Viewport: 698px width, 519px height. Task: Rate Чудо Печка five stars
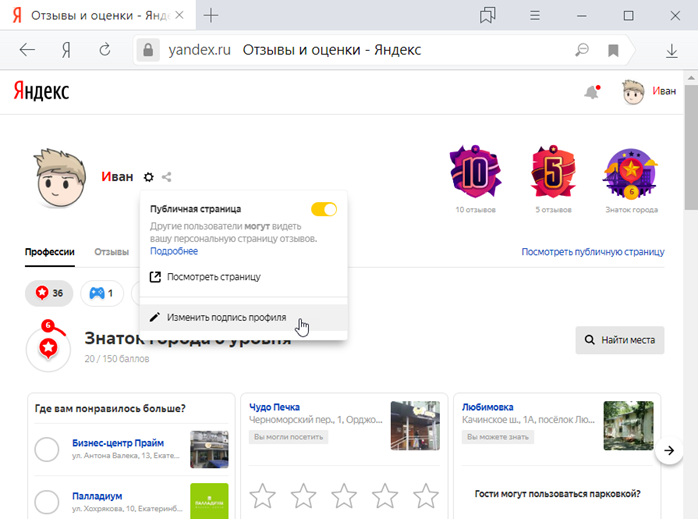tap(426, 495)
